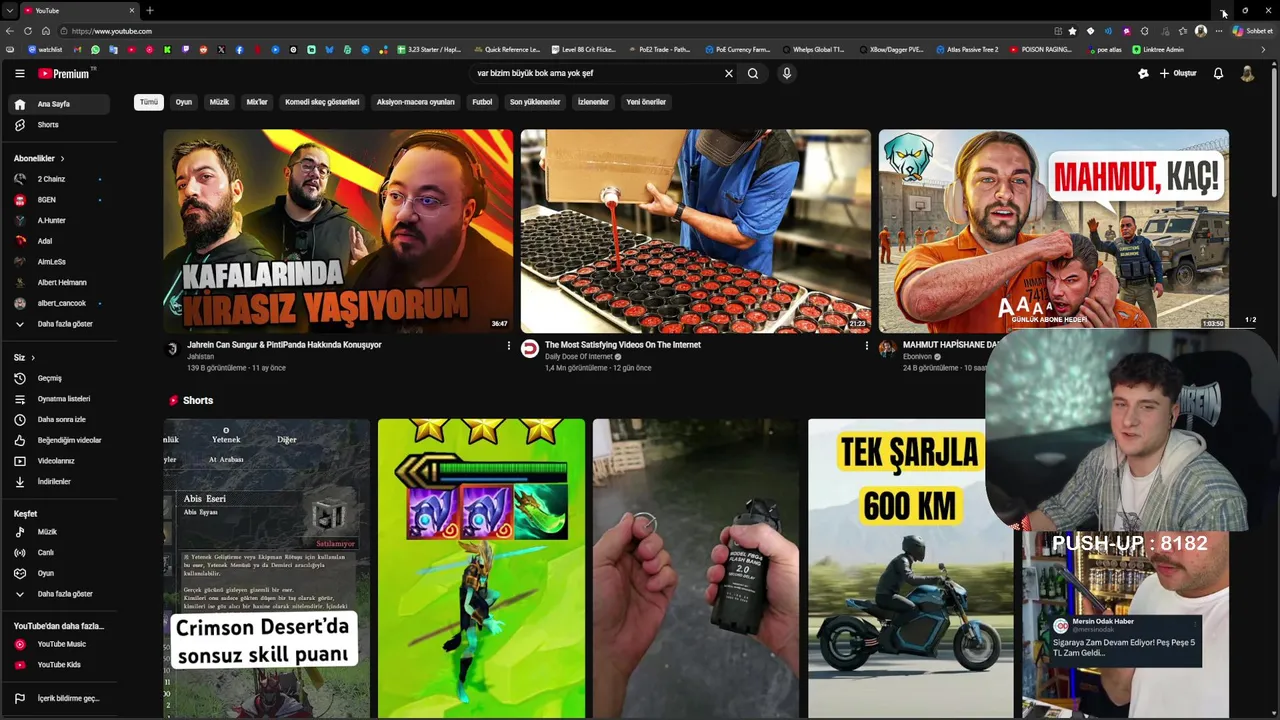Play the Crimson Desert'da sonsuz skill puanı Short
This screenshot has height=720, width=1280.
[x=267, y=568]
